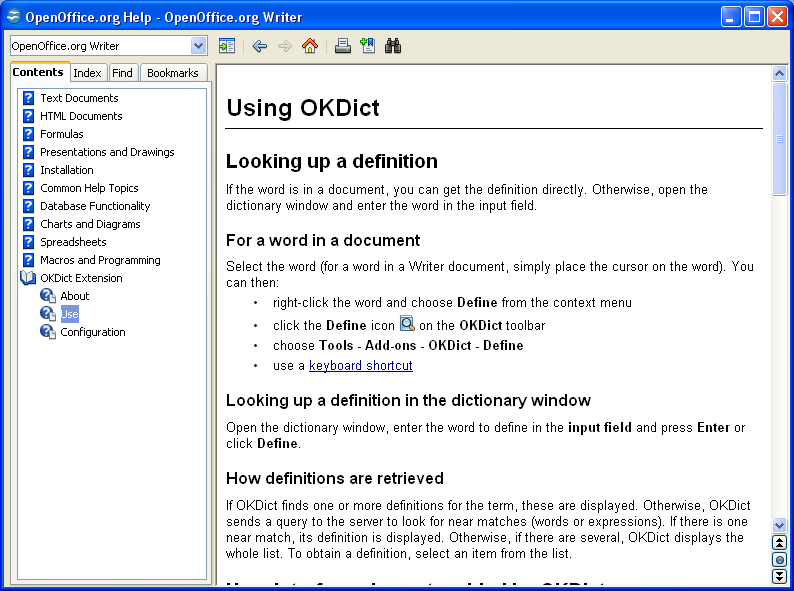Click the Formulas book icon
Image resolution: width=794 pixels, height=591 pixels.
(x=28, y=134)
